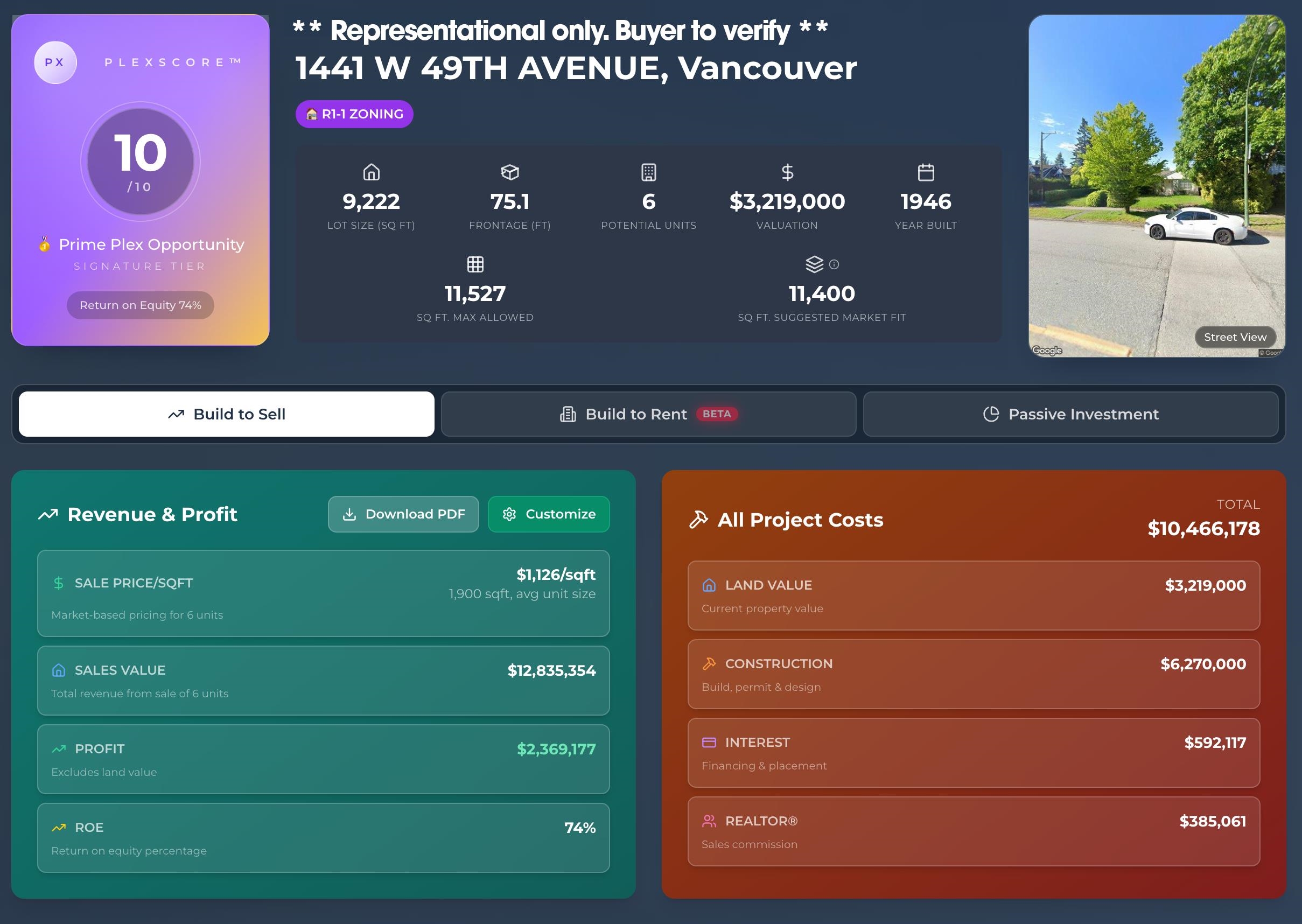This screenshot has width=1302, height=924.
Task: Click the layers icon above Suggested Market Fit
Action: pyautogui.click(x=815, y=264)
